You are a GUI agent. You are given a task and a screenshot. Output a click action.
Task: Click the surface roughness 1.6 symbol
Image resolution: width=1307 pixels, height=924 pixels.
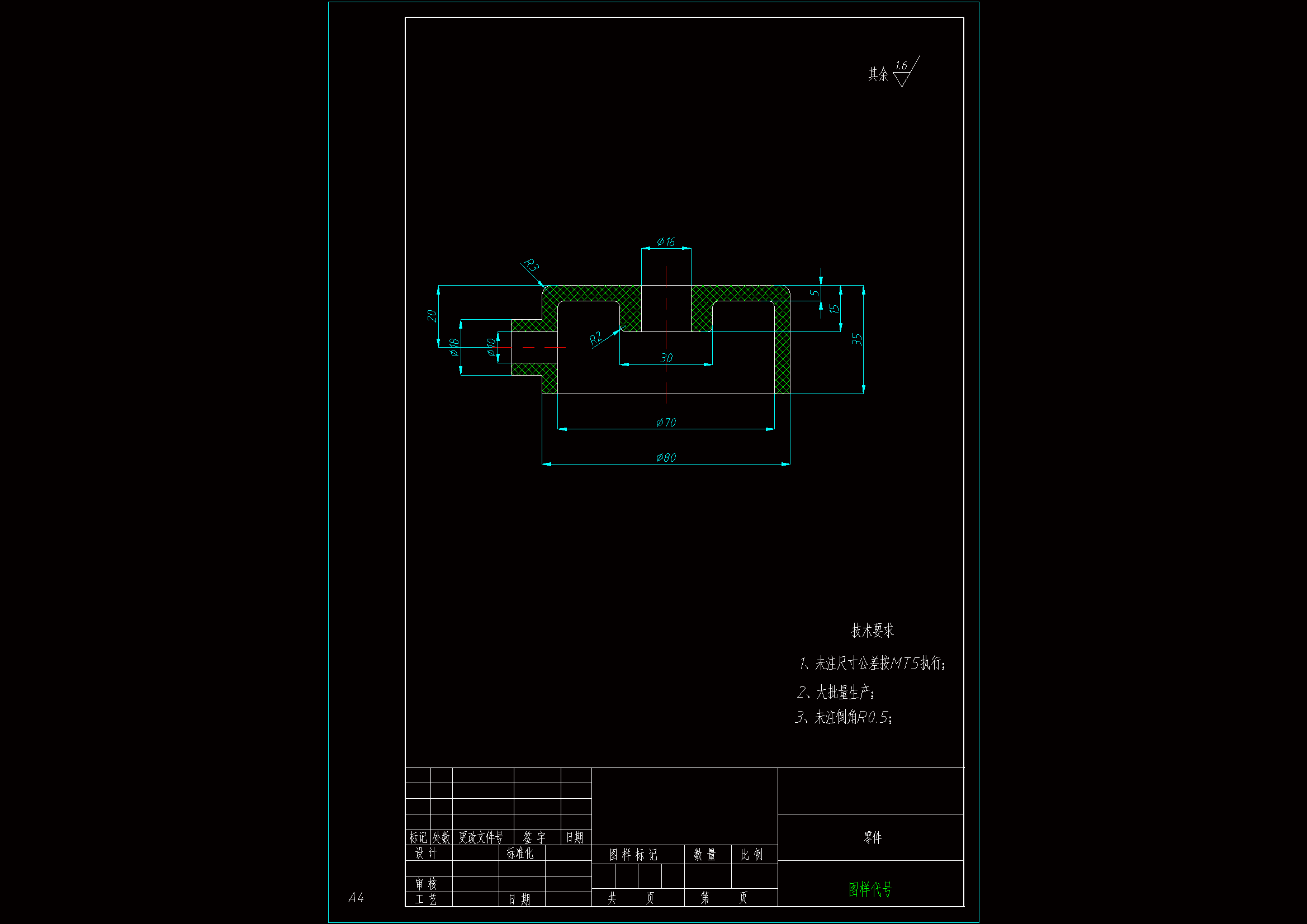pyautogui.click(x=904, y=72)
